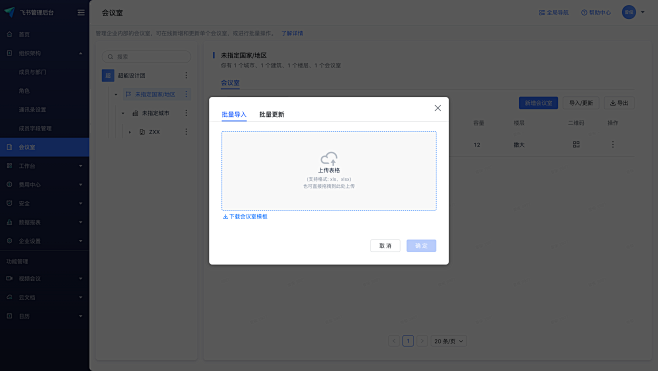Image resolution: width=658 pixels, height=371 pixels.
Task: Click the Feishu paper-plane logo
Action: tap(10, 12)
